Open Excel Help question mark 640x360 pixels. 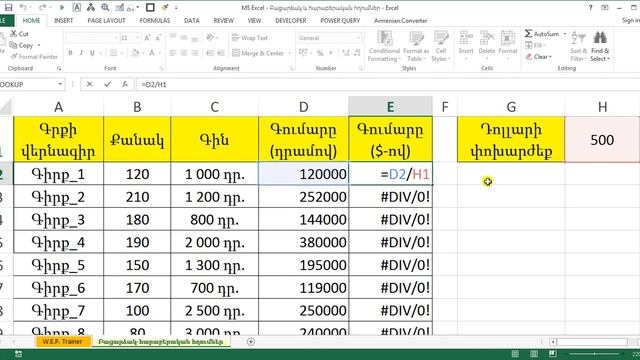click(590, 7)
